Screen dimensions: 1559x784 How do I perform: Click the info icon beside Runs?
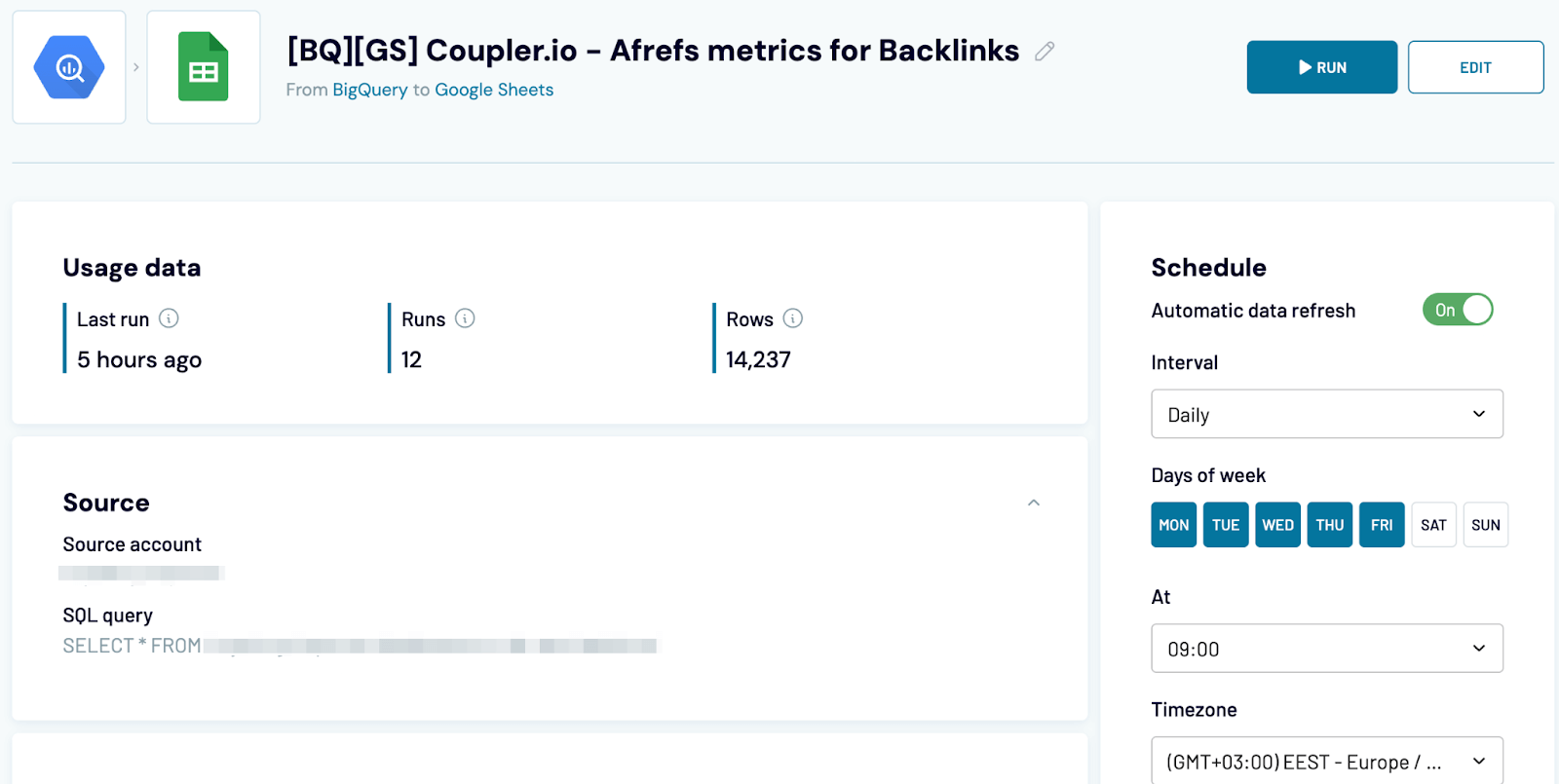(x=465, y=318)
